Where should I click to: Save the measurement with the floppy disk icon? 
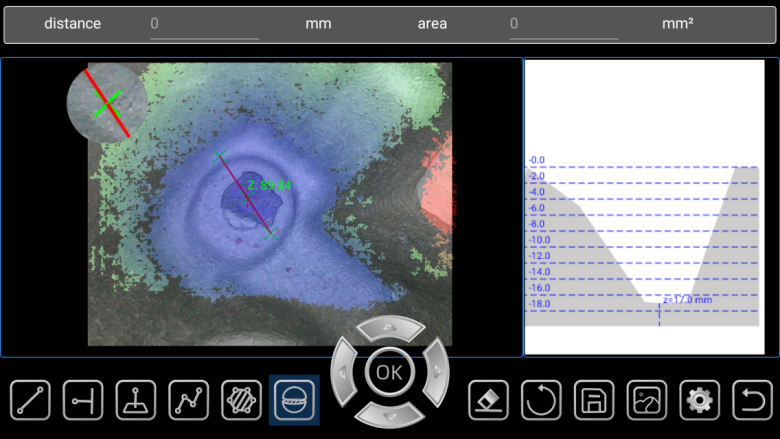[x=594, y=400]
